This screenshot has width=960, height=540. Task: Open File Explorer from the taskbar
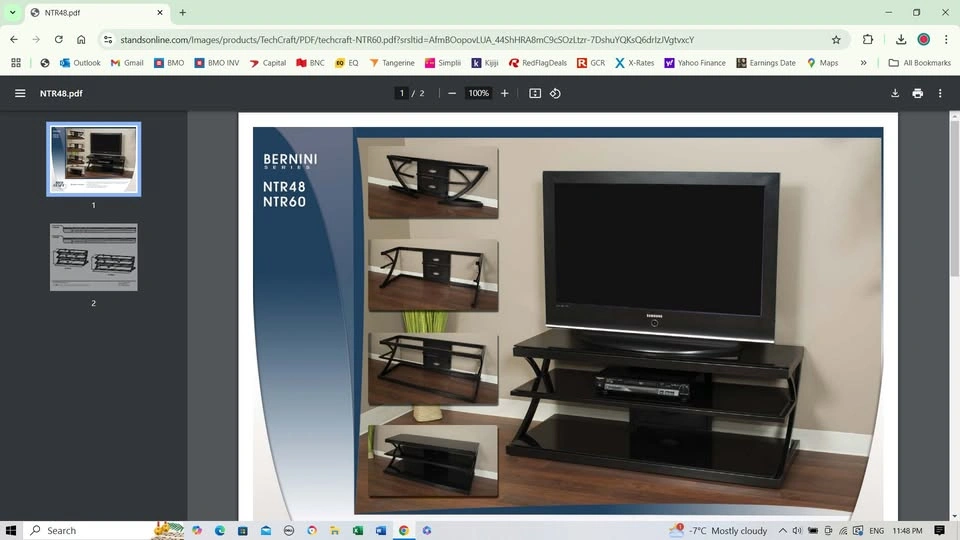tap(334, 530)
